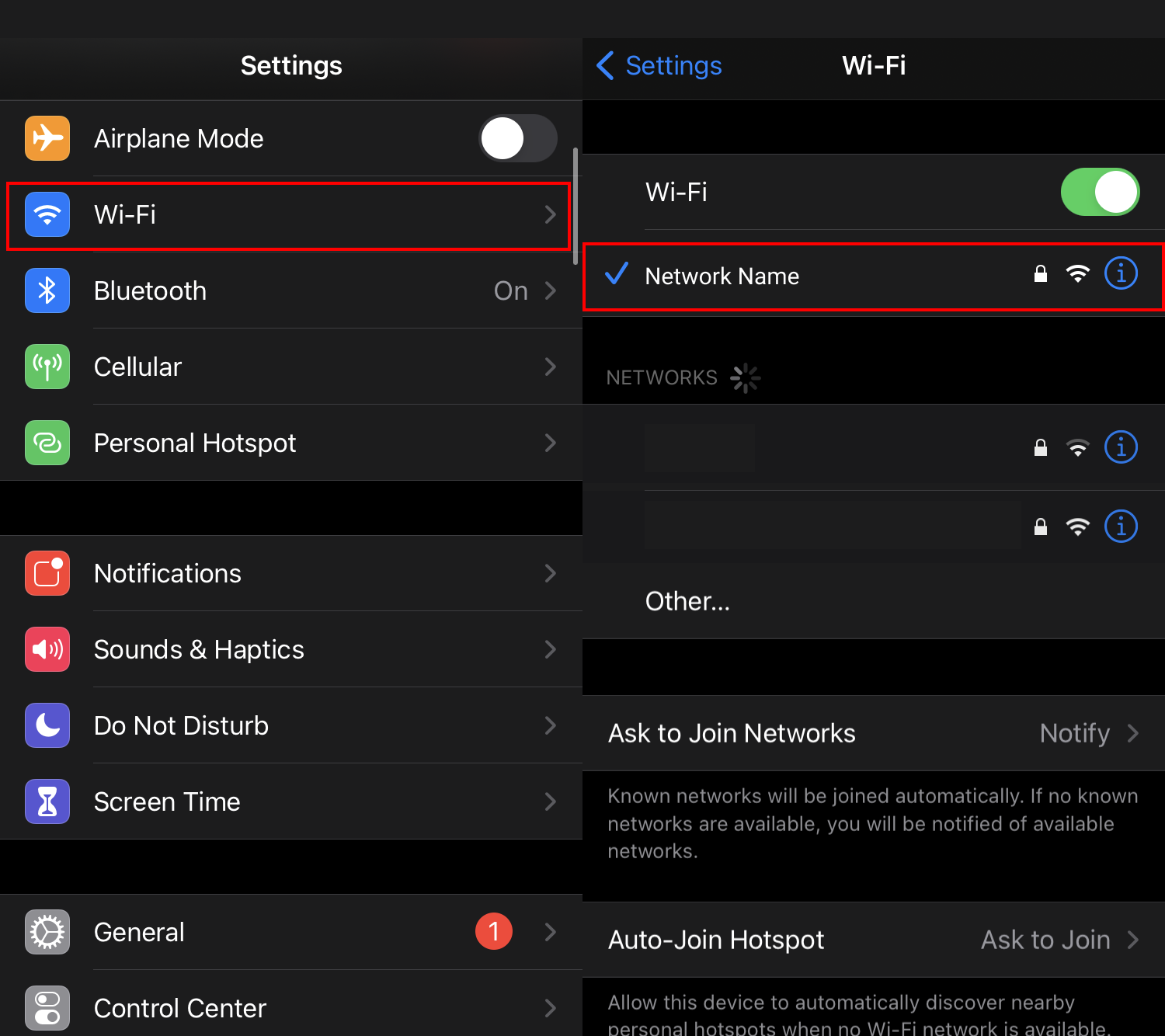This screenshot has height=1036, width=1165.
Task: Tap the green Cellular antenna icon
Action: tap(47, 367)
